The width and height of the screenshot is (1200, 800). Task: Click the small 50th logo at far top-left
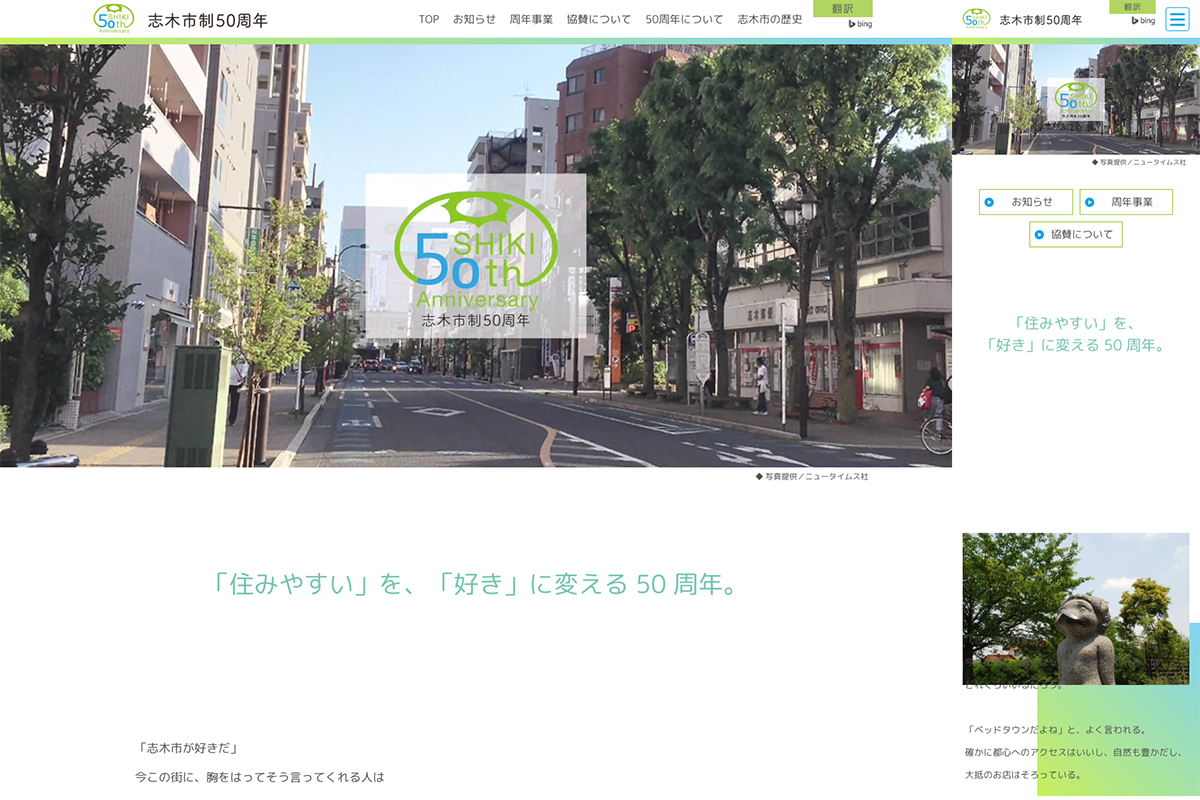(x=113, y=19)
